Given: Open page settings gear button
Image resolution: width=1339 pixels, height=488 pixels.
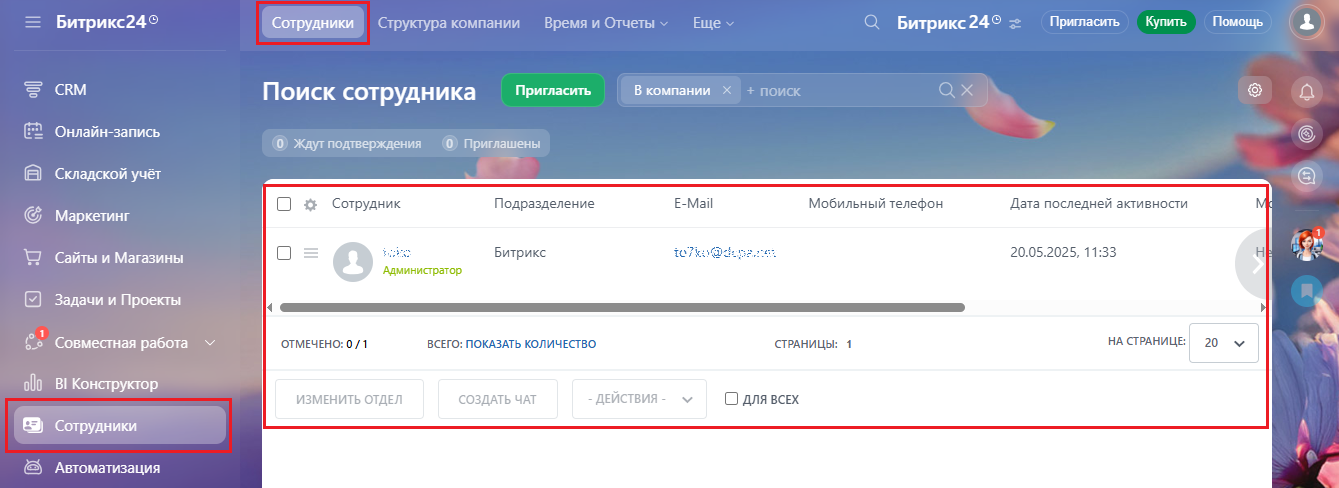Looking at the screenshot, I should (x=1255, y=90).
